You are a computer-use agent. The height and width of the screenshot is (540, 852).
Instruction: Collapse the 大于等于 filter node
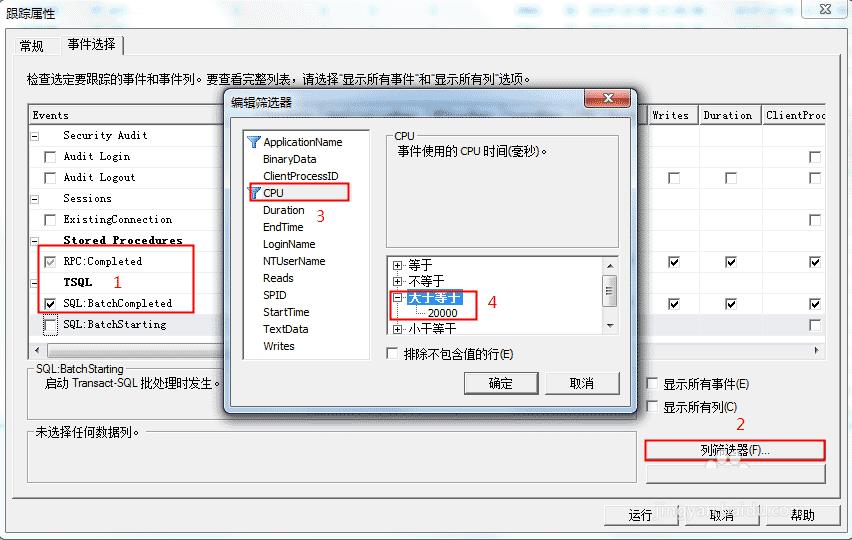398,297
